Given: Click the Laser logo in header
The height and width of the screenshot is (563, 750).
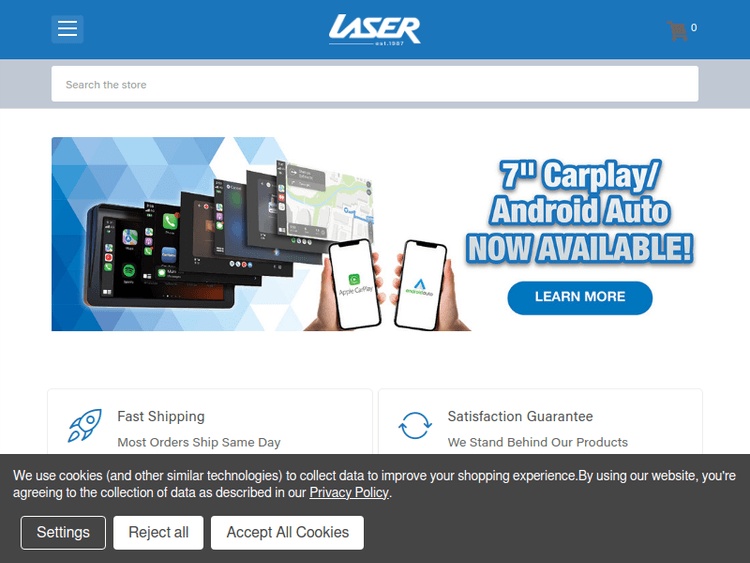Looking at the screenshot, I should 375,30.
